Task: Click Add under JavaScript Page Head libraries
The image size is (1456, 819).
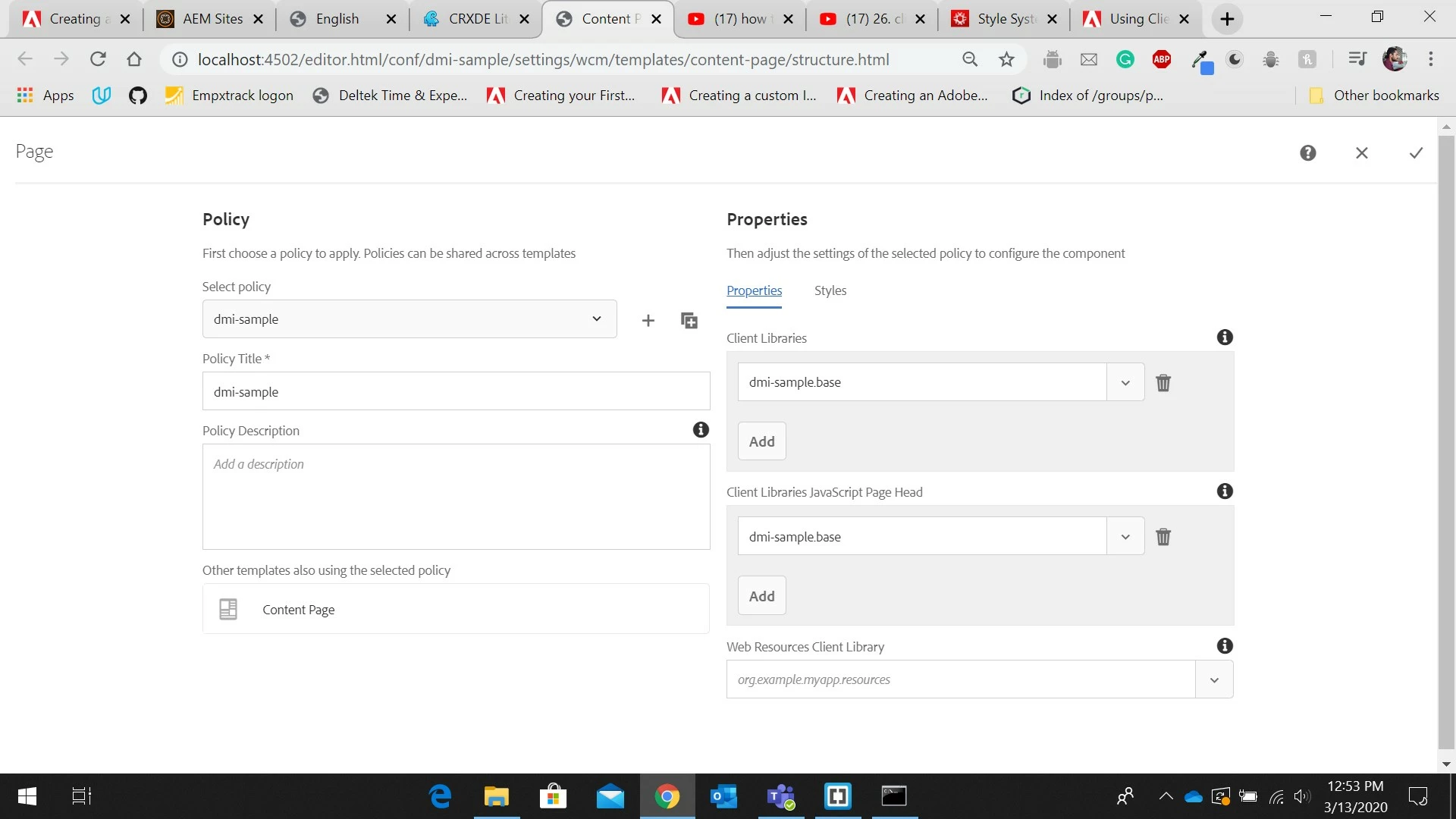Action: pyautogui.click(x=761, y=596)
